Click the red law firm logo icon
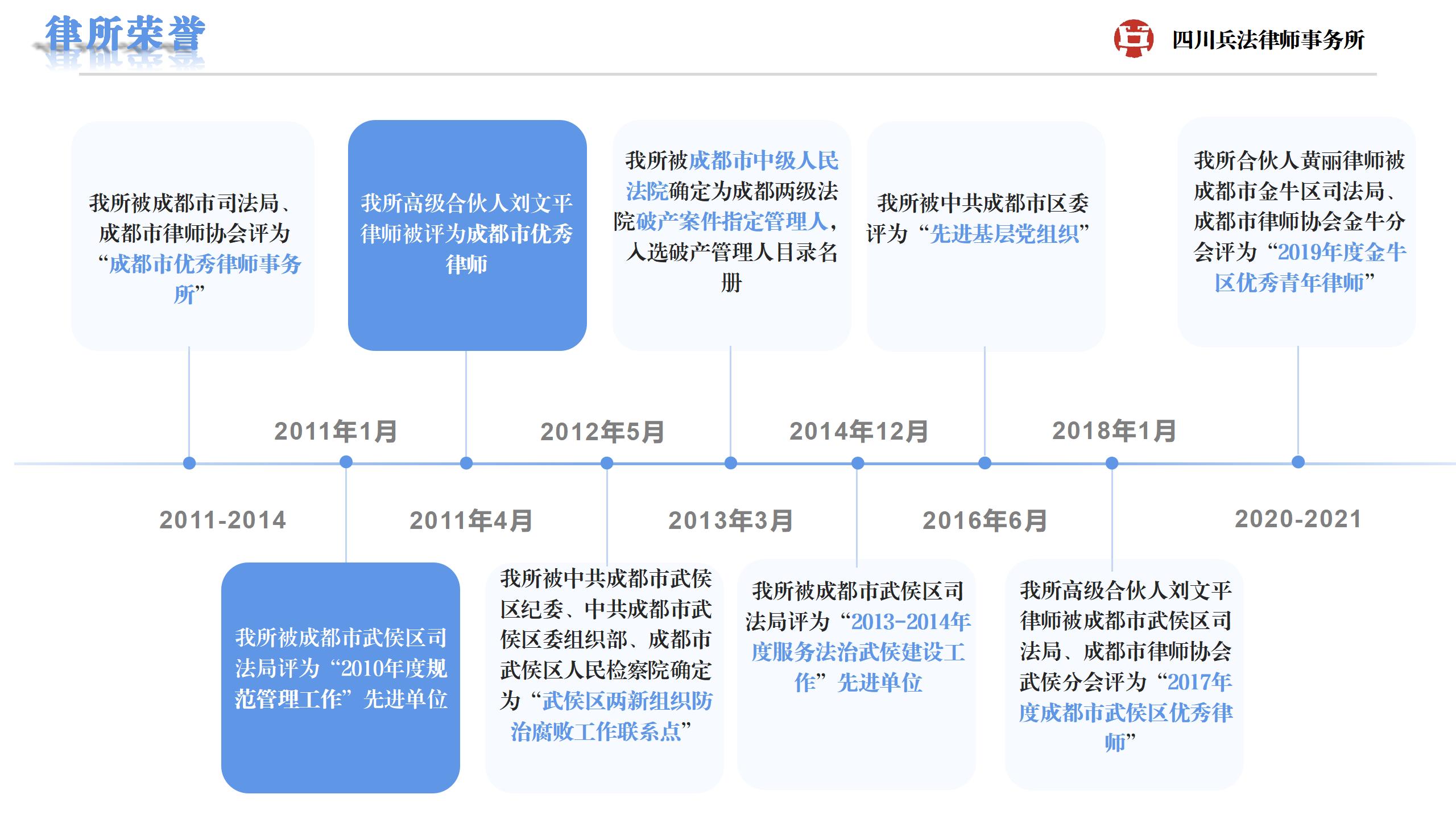The width and height of the screenshot is (1456, 819). (1133, 39)
